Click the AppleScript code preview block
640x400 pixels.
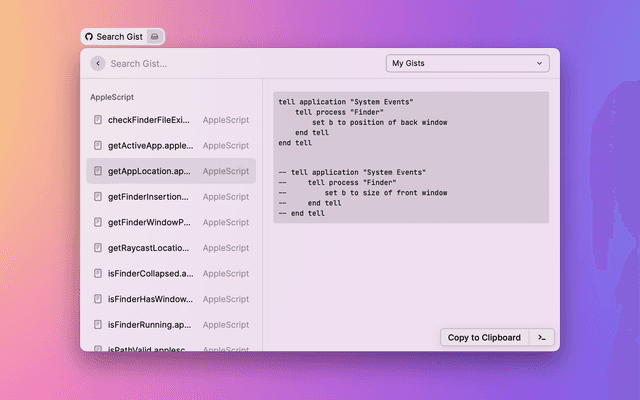pos(411,157)
